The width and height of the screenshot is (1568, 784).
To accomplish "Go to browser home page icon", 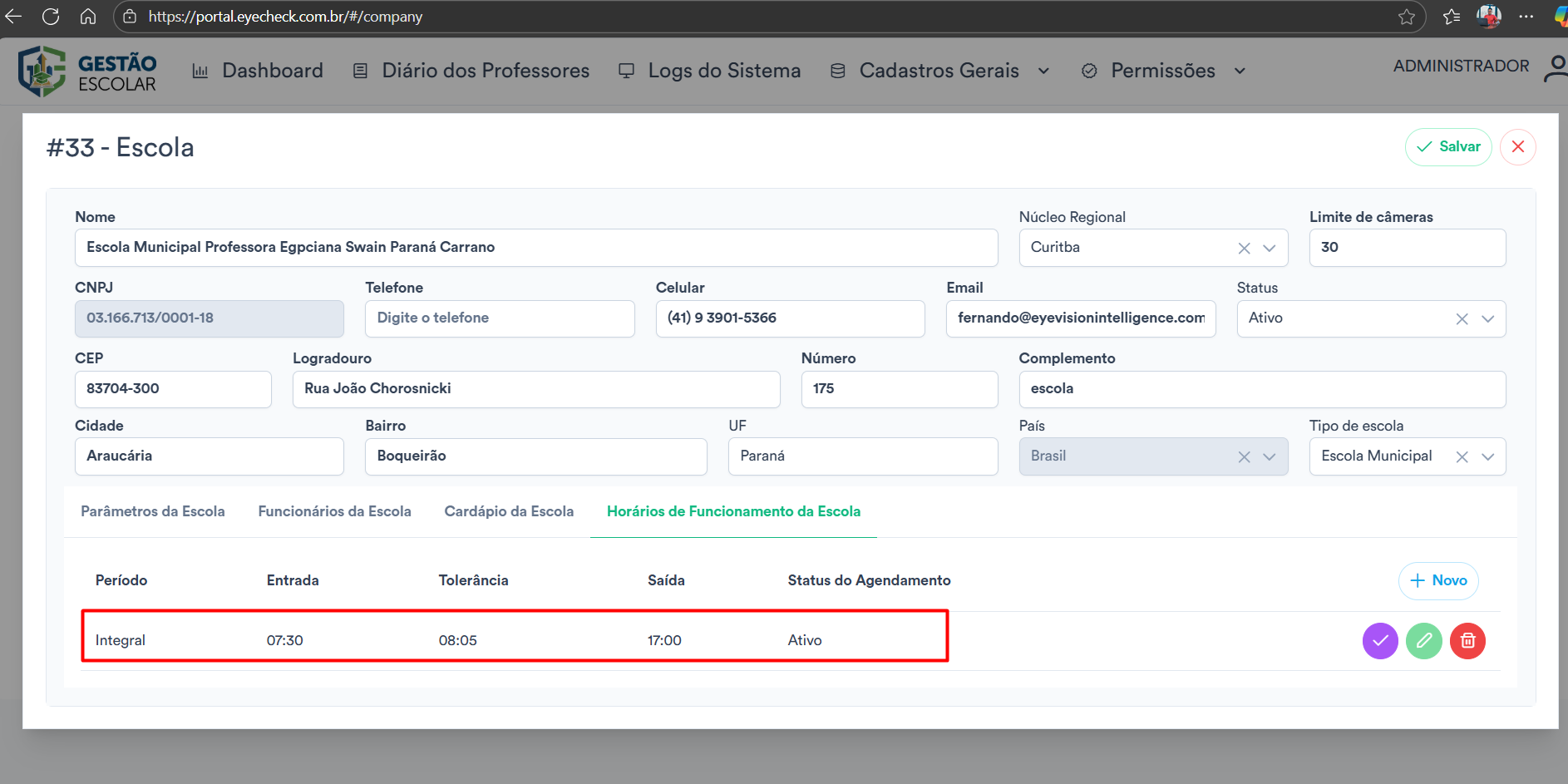I will 88,17.
